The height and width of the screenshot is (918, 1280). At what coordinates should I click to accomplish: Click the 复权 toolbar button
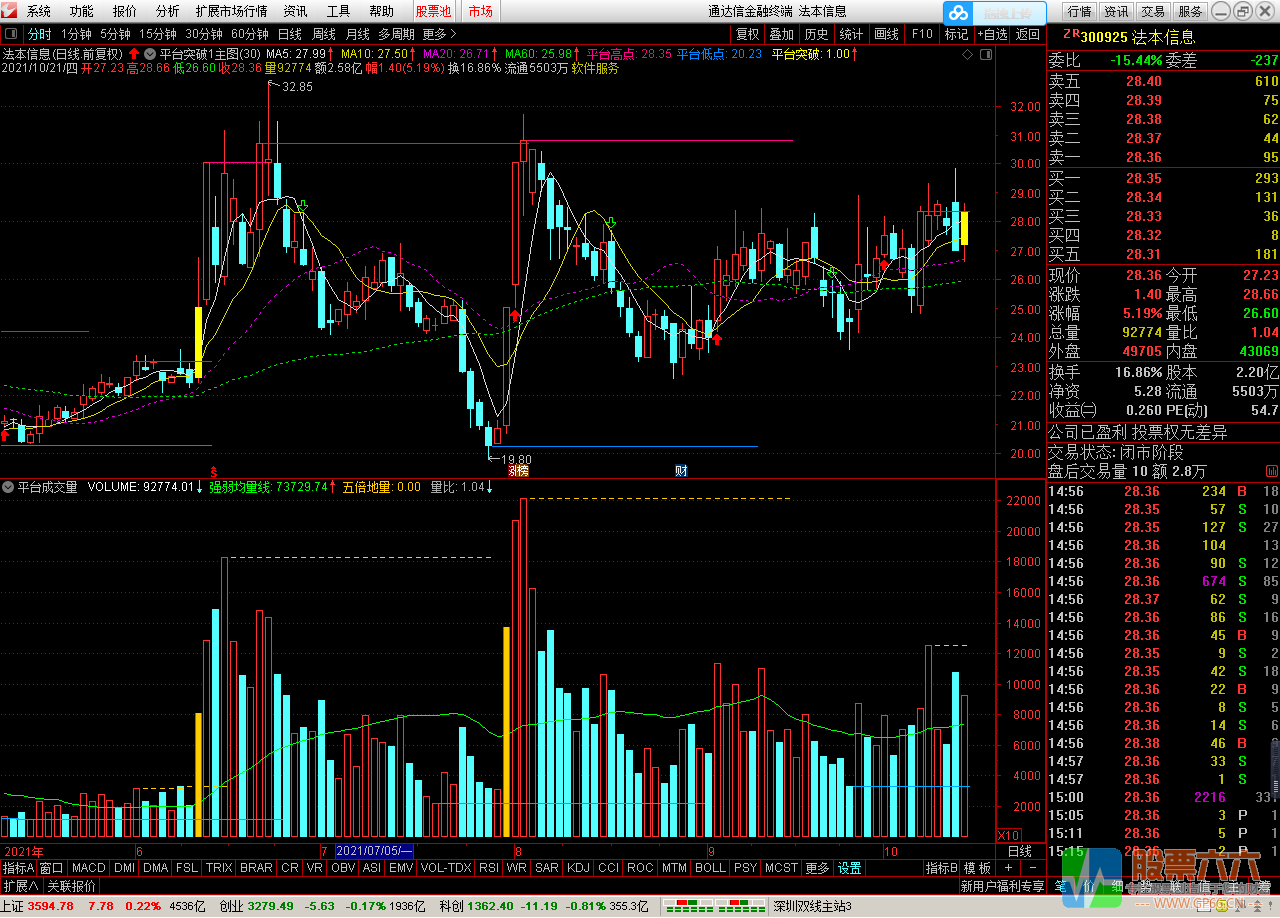[x=748, y=34]
